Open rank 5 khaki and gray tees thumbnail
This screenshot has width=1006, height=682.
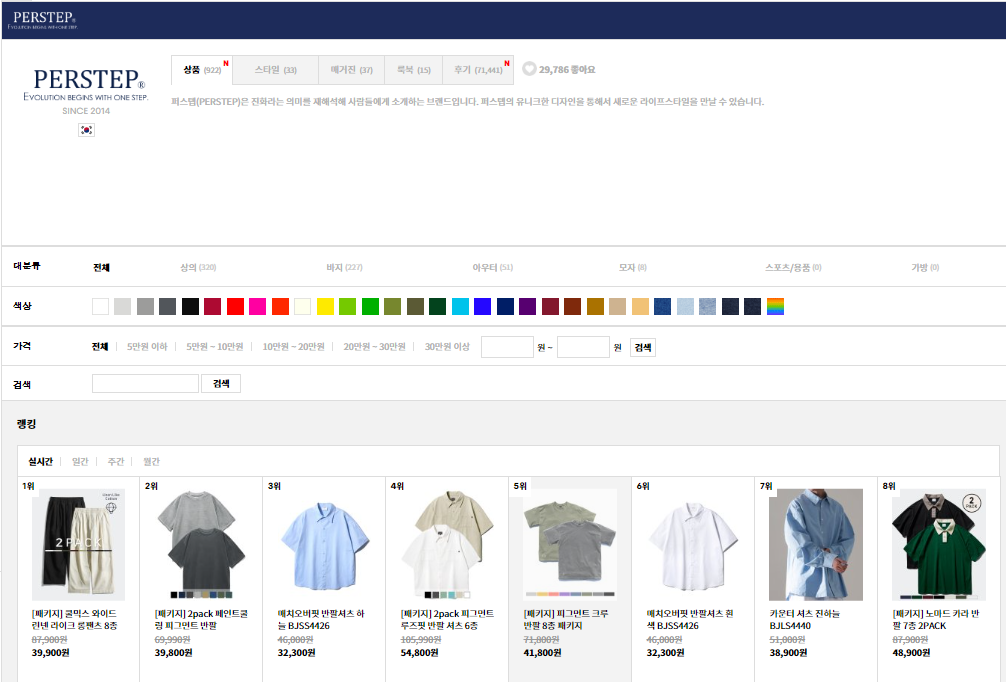click(570, 545)
